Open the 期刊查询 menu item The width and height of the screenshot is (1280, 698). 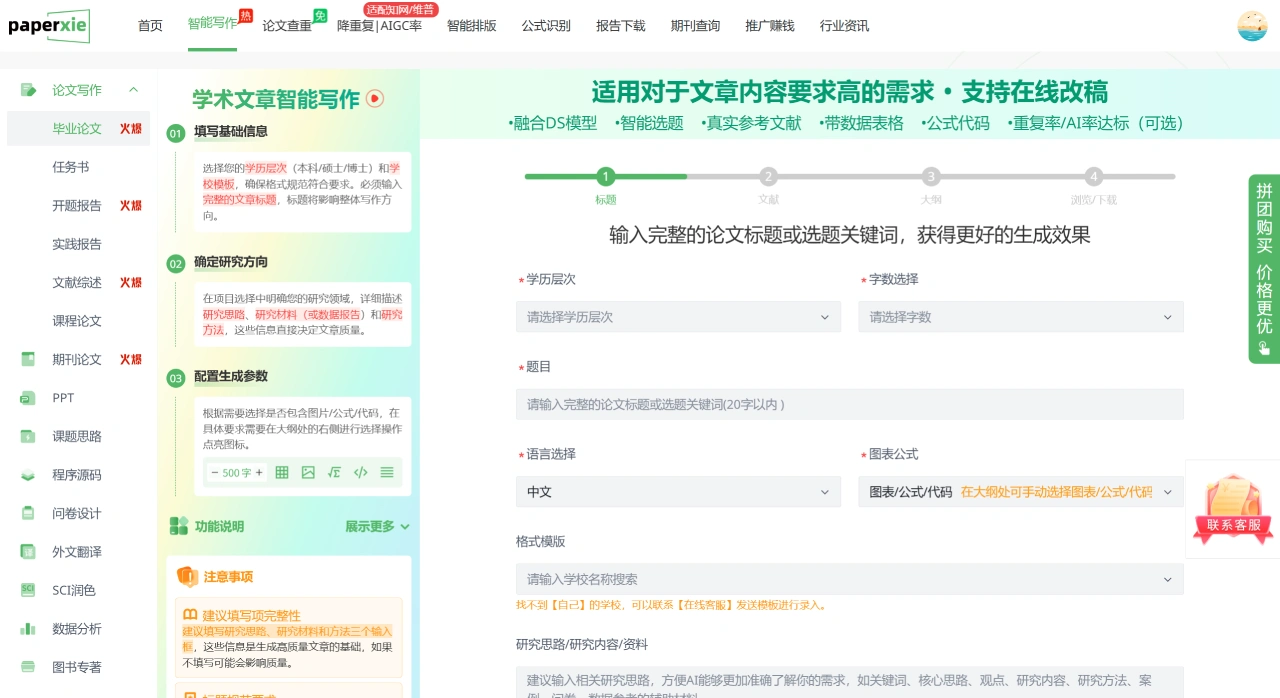(x=695, y=26)
